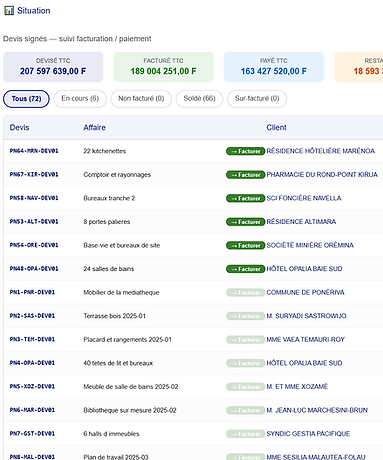Click Facturer next to Résidence Altimara

[x=245, y=222]
